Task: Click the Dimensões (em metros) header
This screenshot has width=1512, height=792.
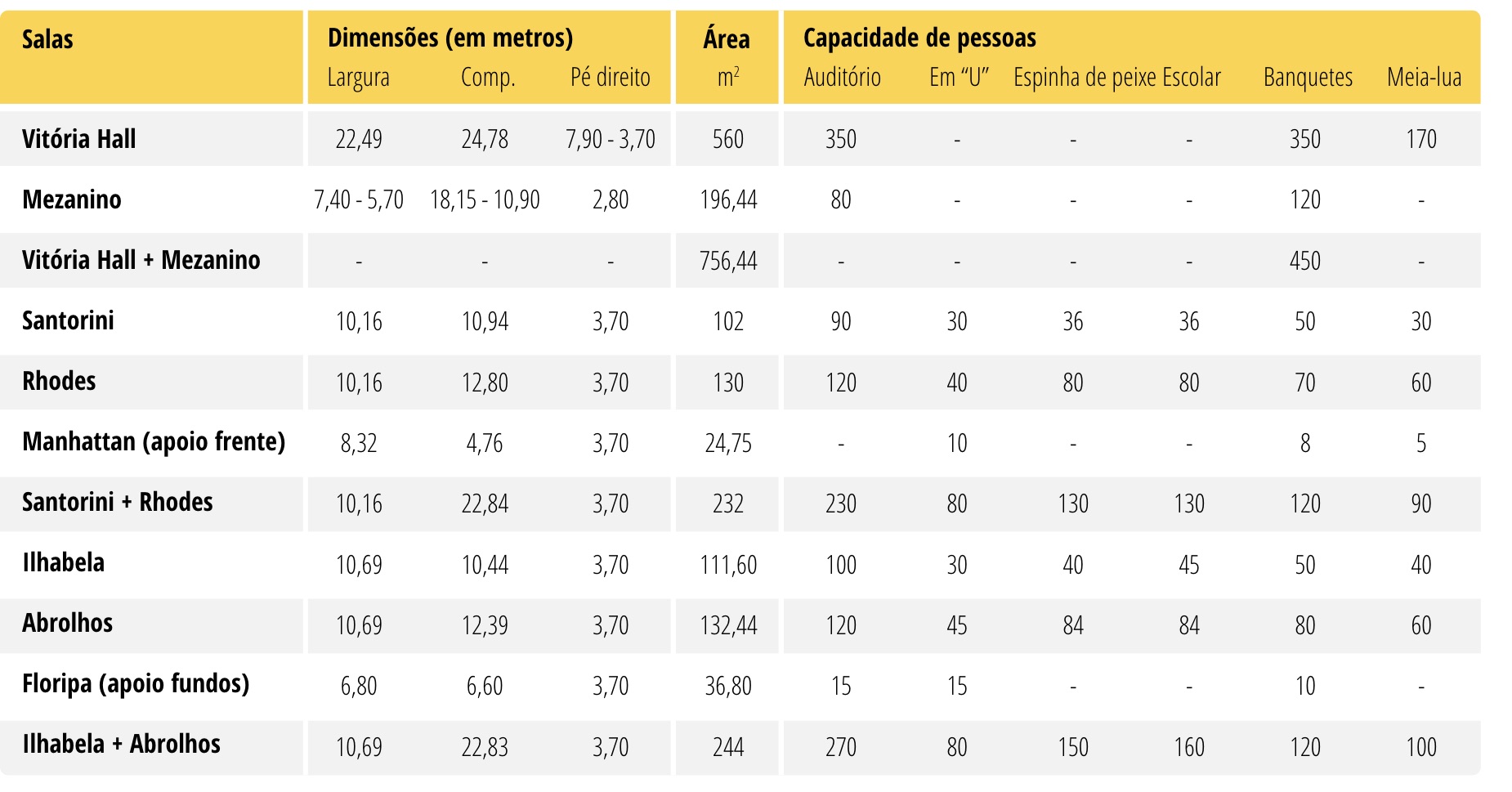Action: coord(450,38)
